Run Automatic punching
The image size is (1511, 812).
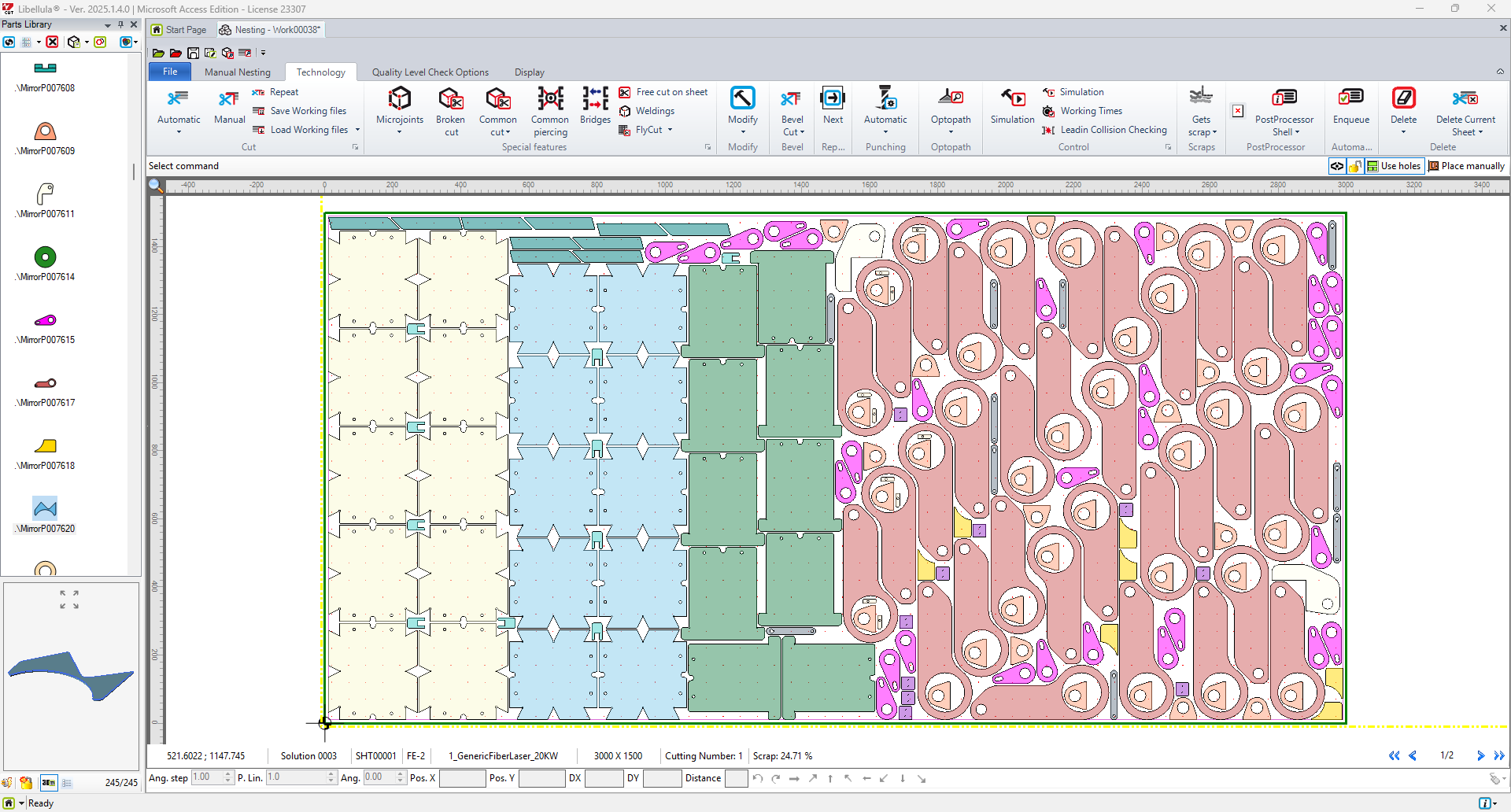(885, 105)
